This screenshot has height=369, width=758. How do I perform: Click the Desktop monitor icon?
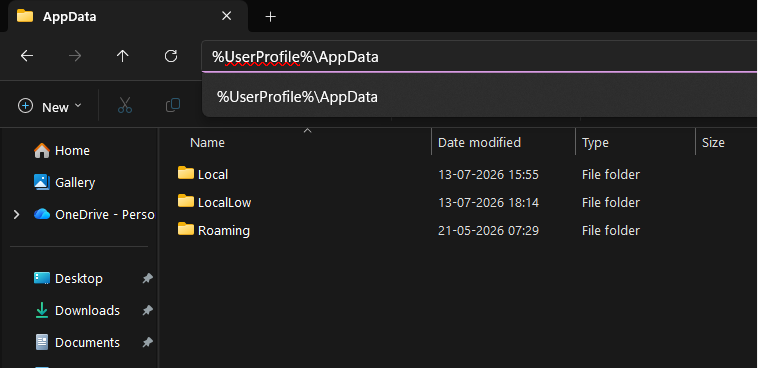pos(42,278)
